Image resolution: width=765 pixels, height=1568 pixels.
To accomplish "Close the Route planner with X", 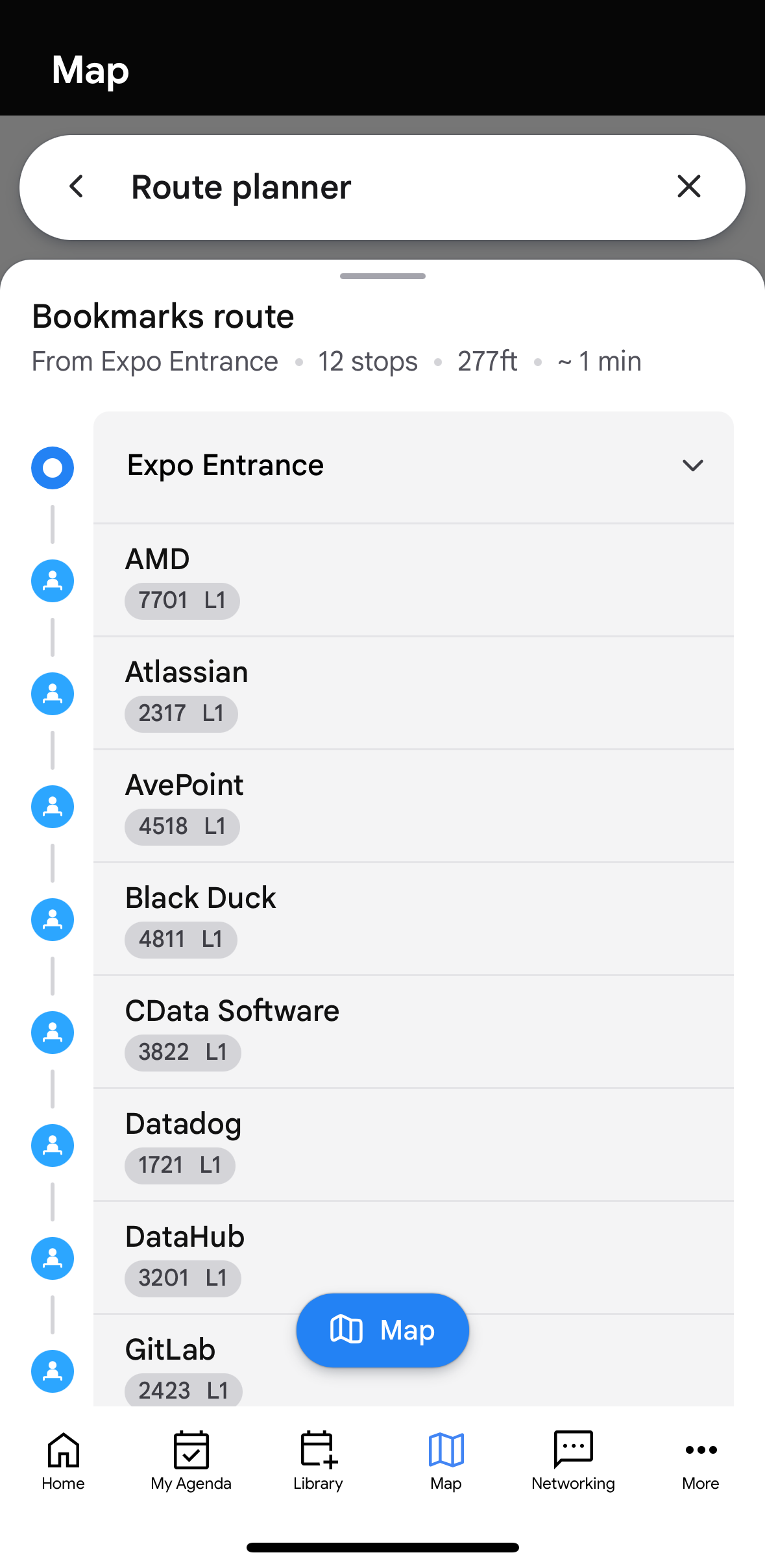I will (x=688, y=187).
